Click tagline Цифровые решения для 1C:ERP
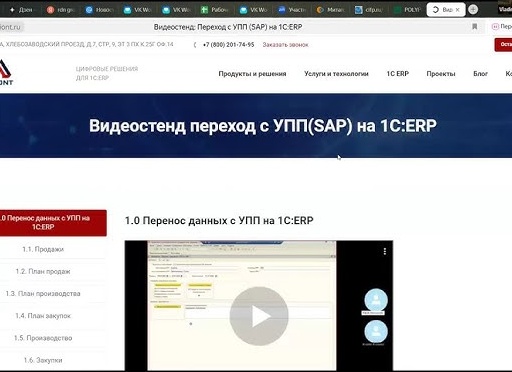The image size is (512, 372). click(107, 73)
